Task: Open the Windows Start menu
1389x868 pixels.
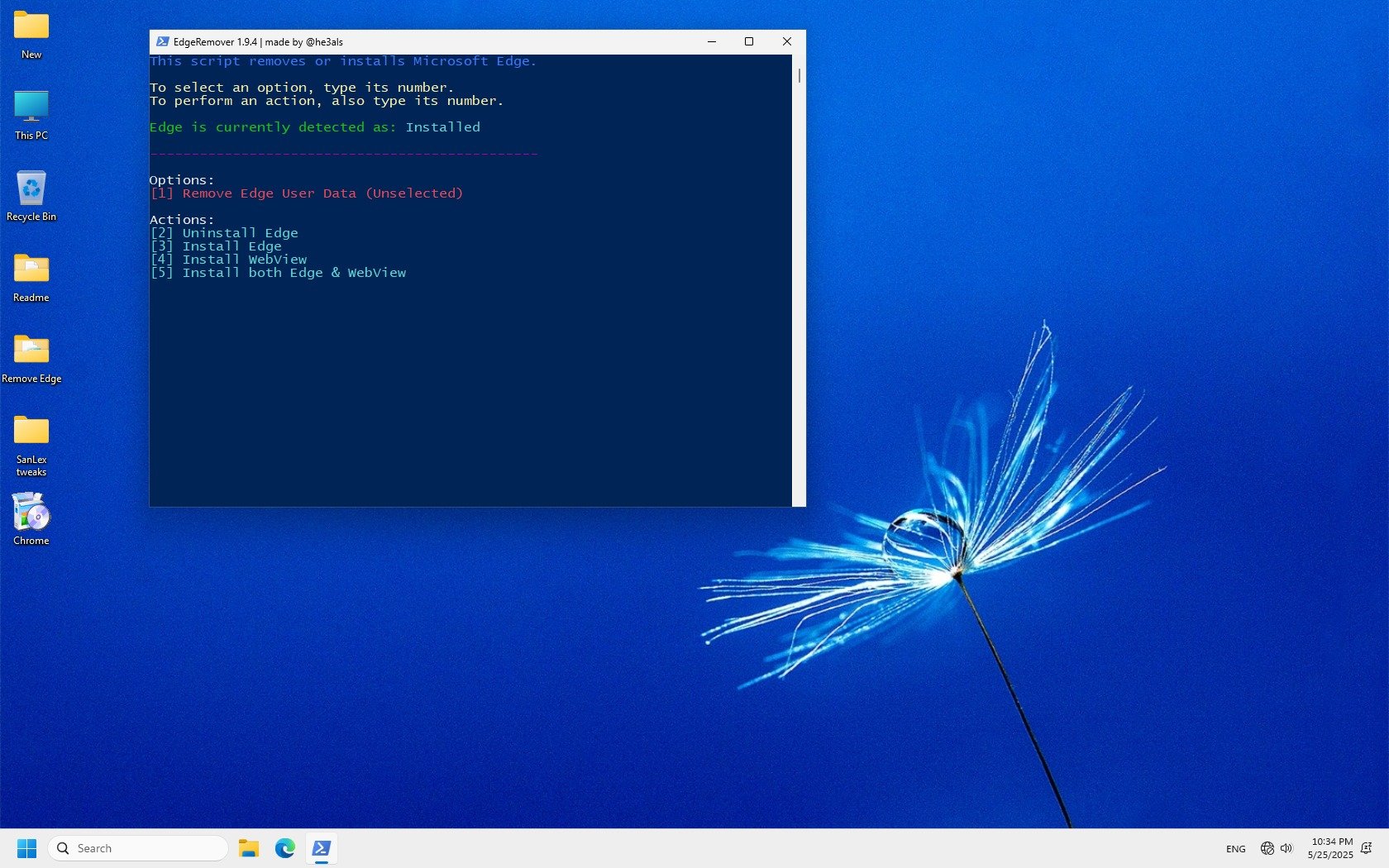Action: pyautogui.click(x=27, y=848)
